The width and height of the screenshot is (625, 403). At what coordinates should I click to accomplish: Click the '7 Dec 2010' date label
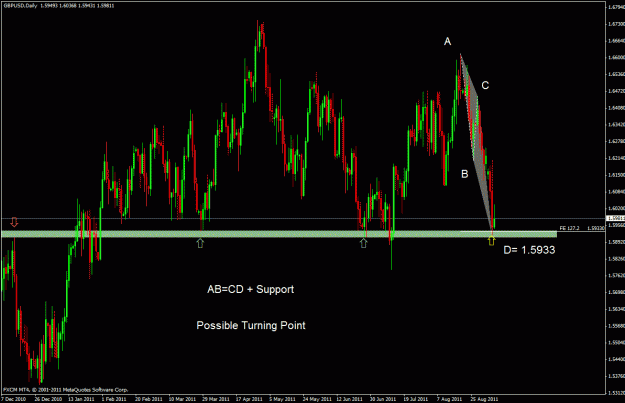14,399
